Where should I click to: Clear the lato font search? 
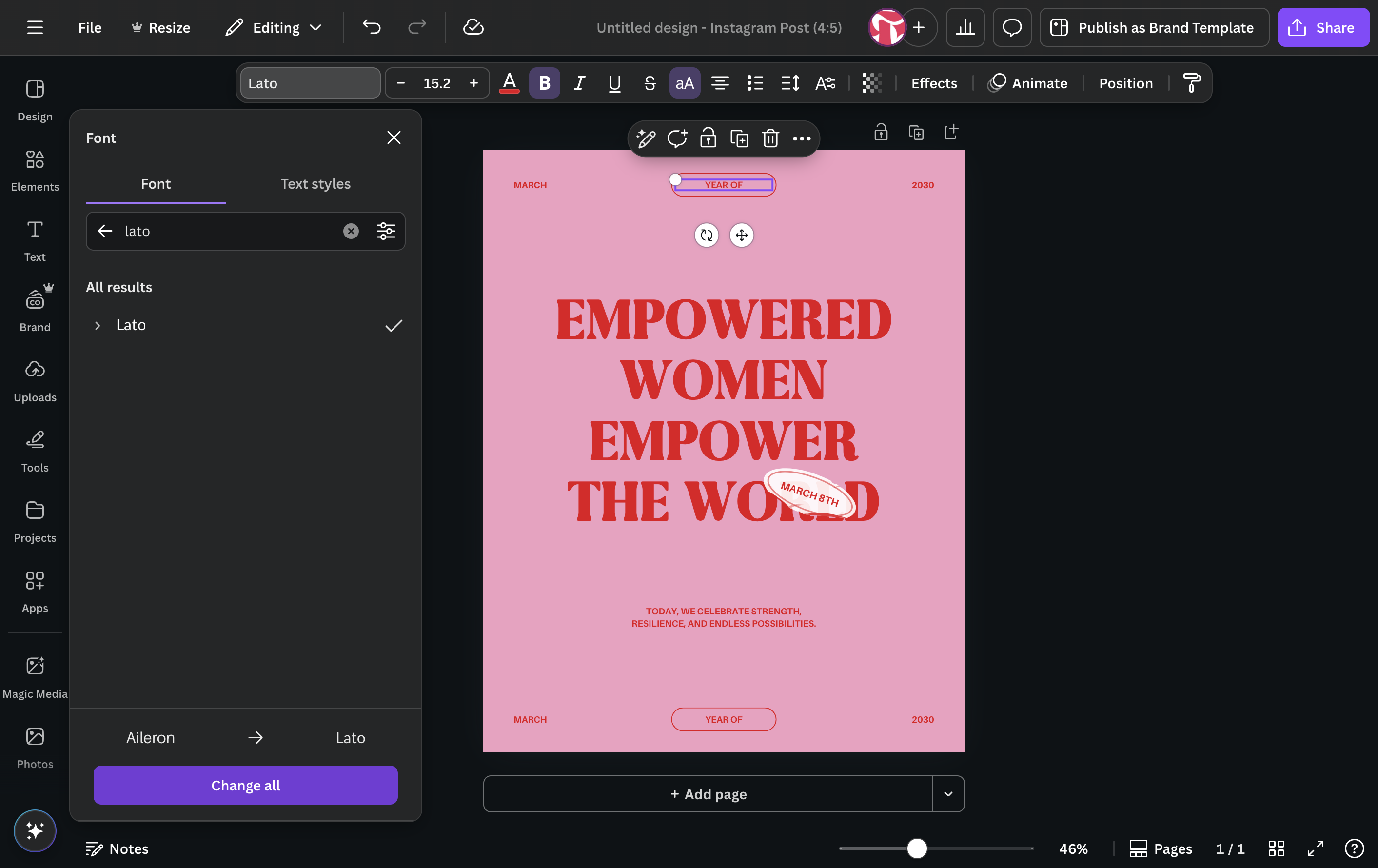[351, 231]
